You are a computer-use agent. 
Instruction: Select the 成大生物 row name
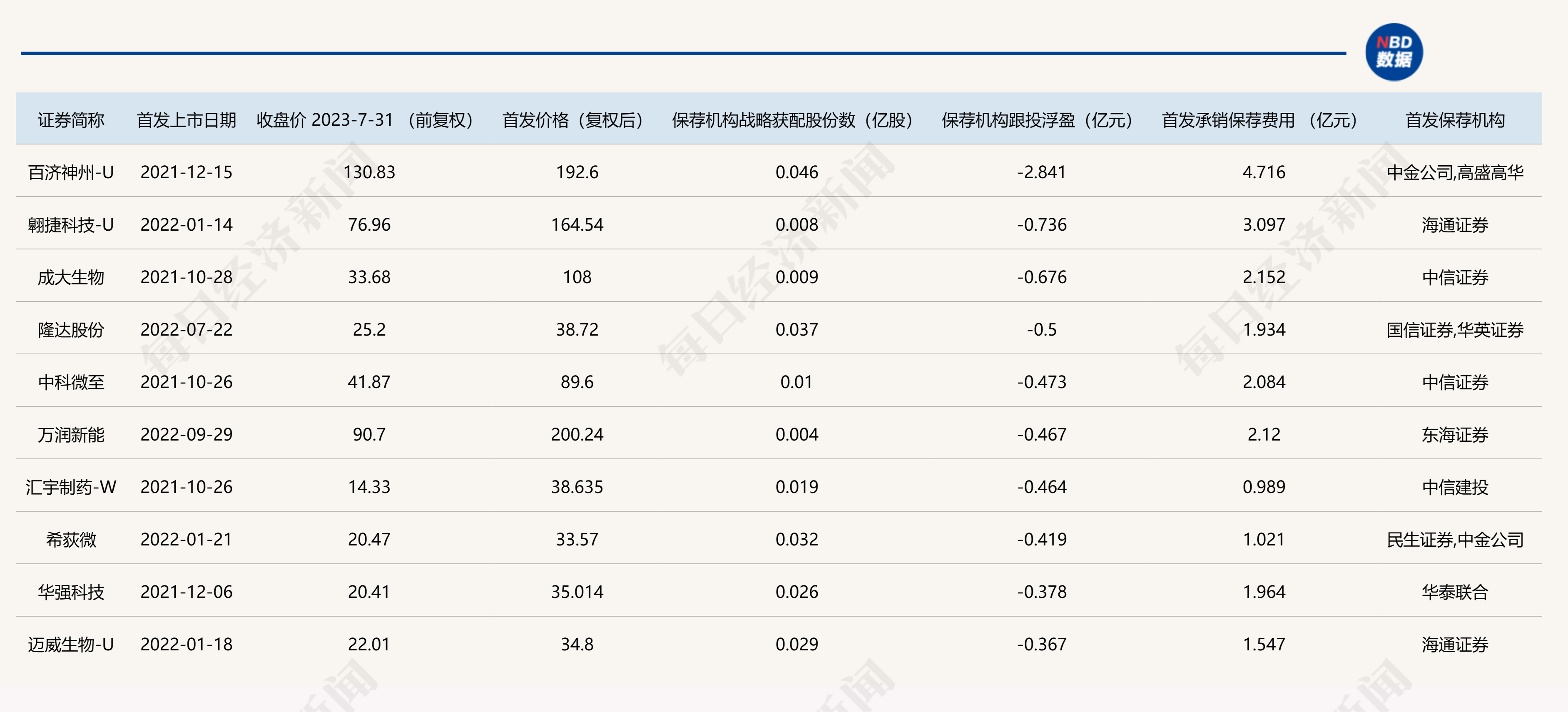point(71,277)
